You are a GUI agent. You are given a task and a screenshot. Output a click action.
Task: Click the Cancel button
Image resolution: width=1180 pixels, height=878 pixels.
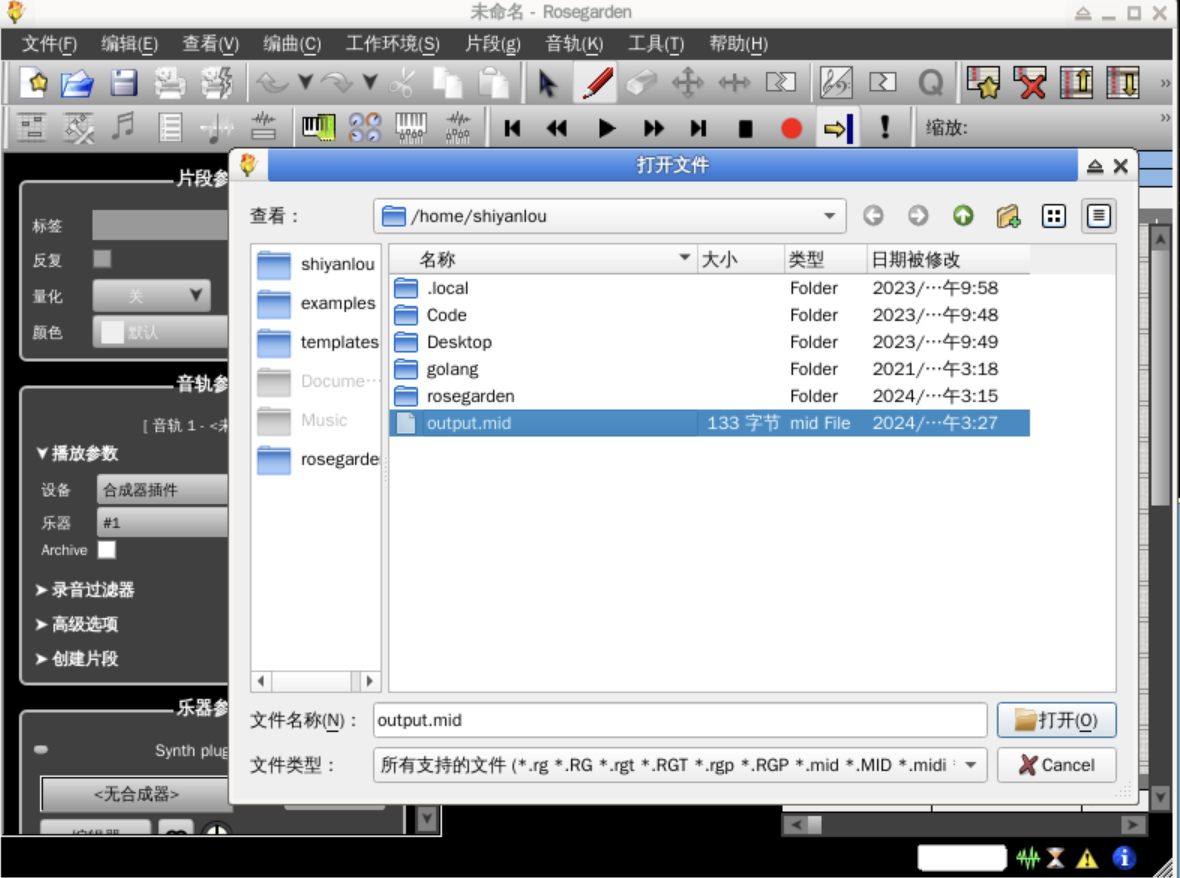pos(1056,765)
